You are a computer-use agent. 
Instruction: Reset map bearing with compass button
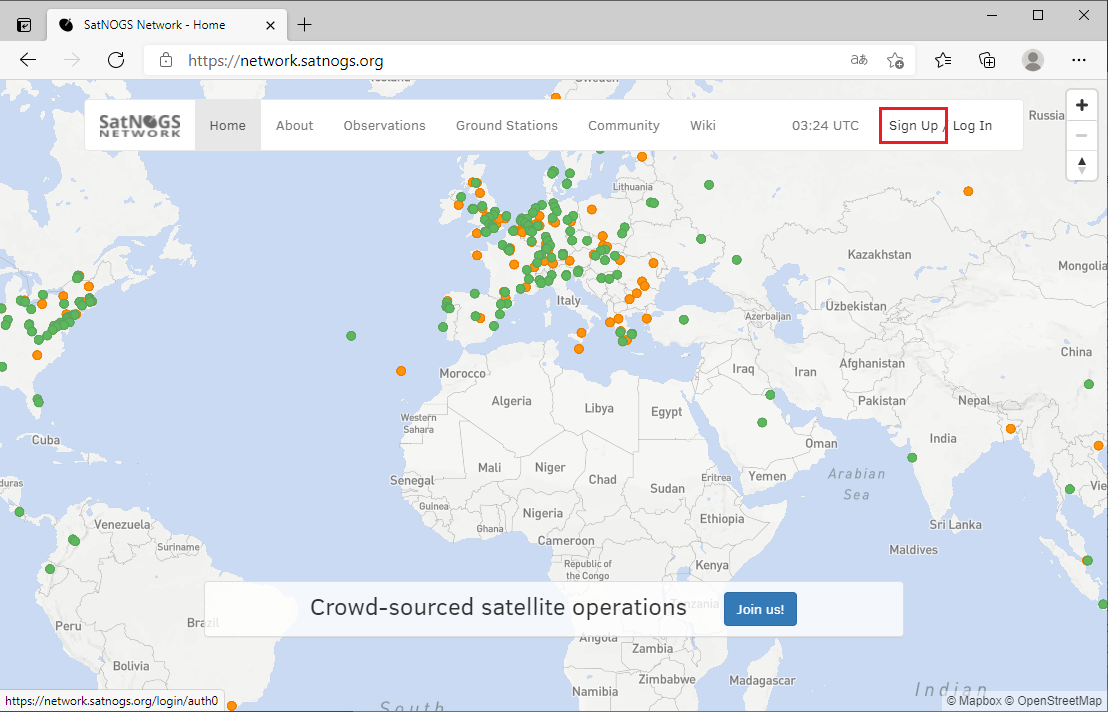pos(1081,165)
